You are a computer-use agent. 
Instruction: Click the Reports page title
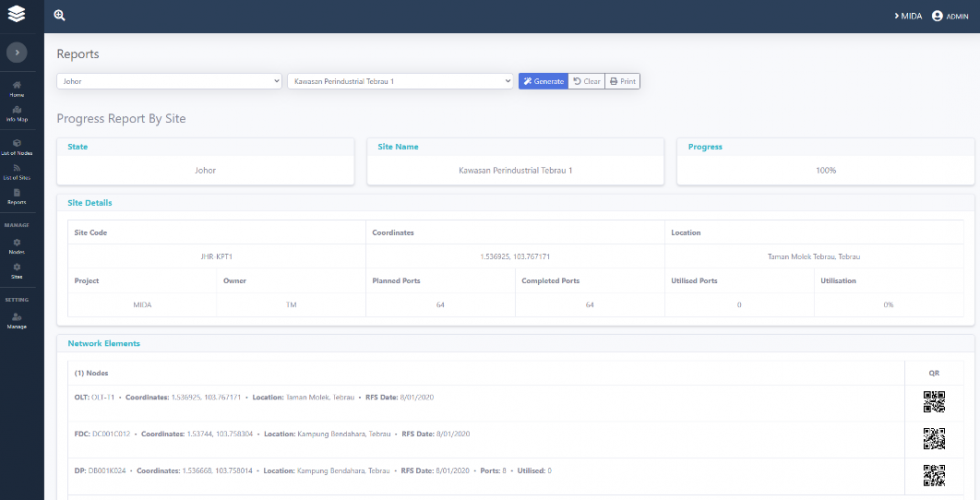78,54
